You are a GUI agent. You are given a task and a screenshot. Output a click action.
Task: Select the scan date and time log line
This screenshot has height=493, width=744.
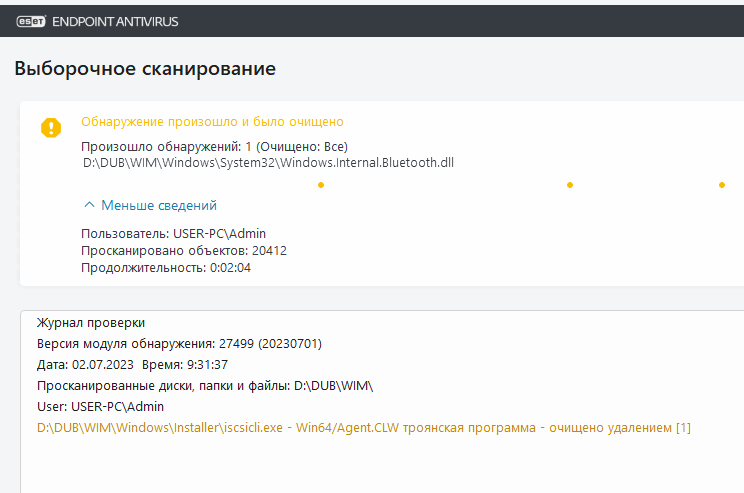[x=132, y=364]
